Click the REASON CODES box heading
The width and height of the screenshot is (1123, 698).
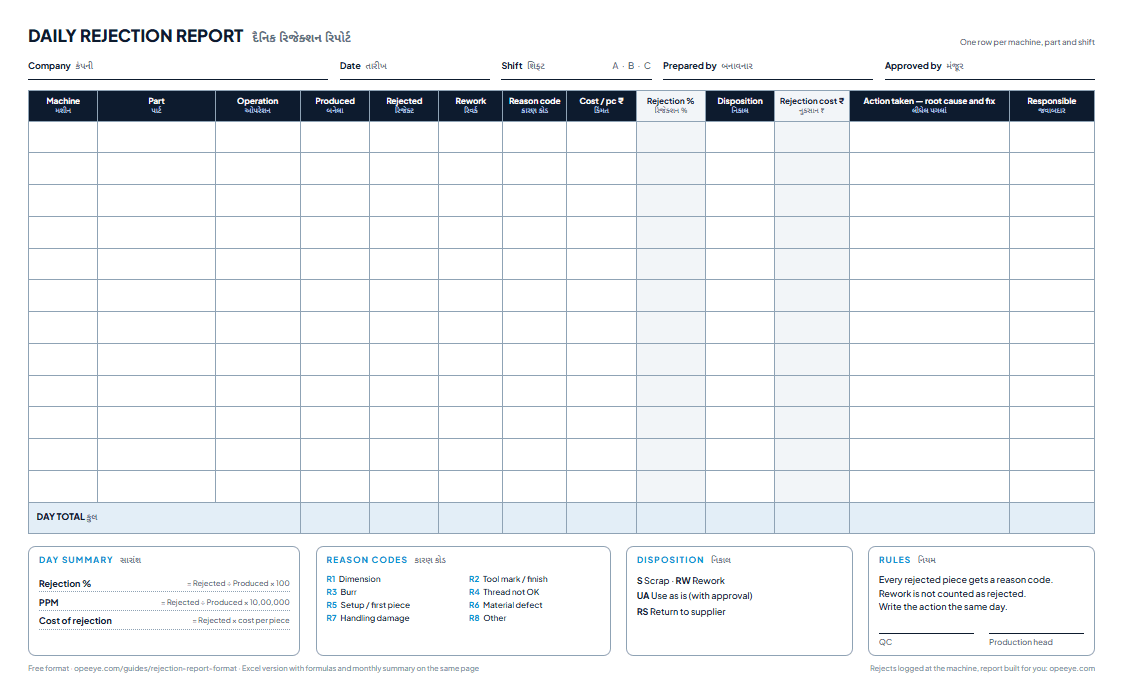[x=367, y=560]
